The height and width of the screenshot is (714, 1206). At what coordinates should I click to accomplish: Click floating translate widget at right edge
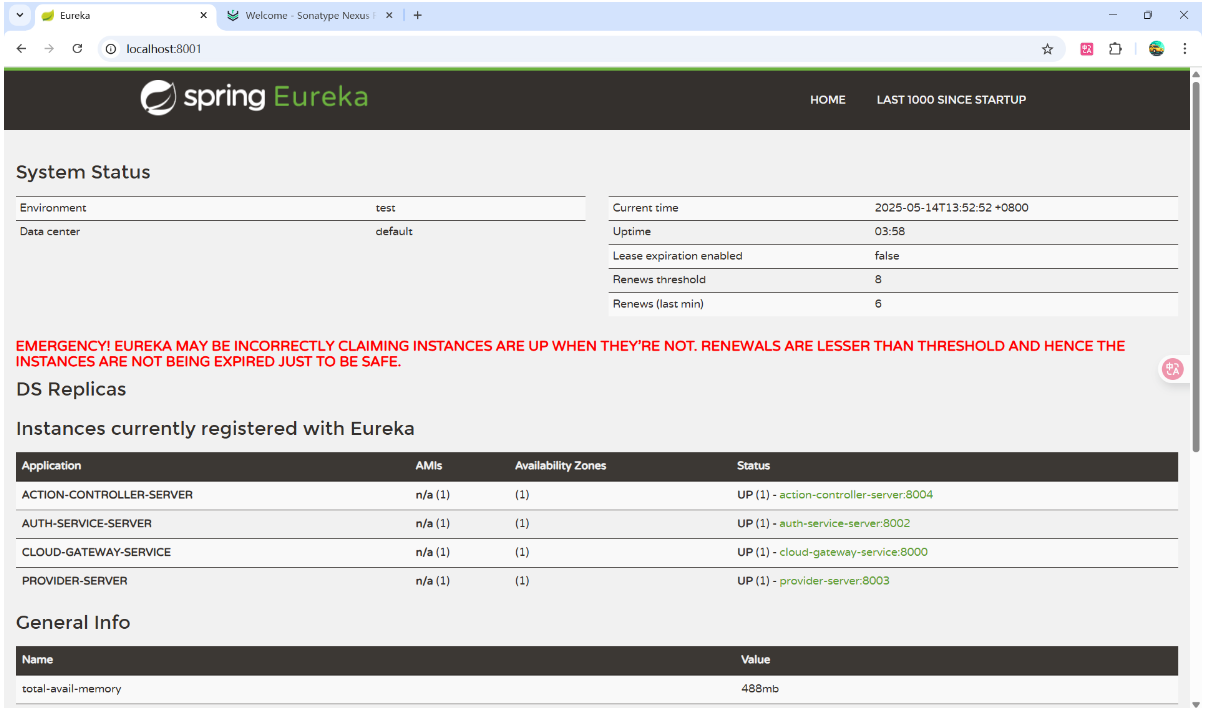pyautogui.click(x=1173, y=369)
